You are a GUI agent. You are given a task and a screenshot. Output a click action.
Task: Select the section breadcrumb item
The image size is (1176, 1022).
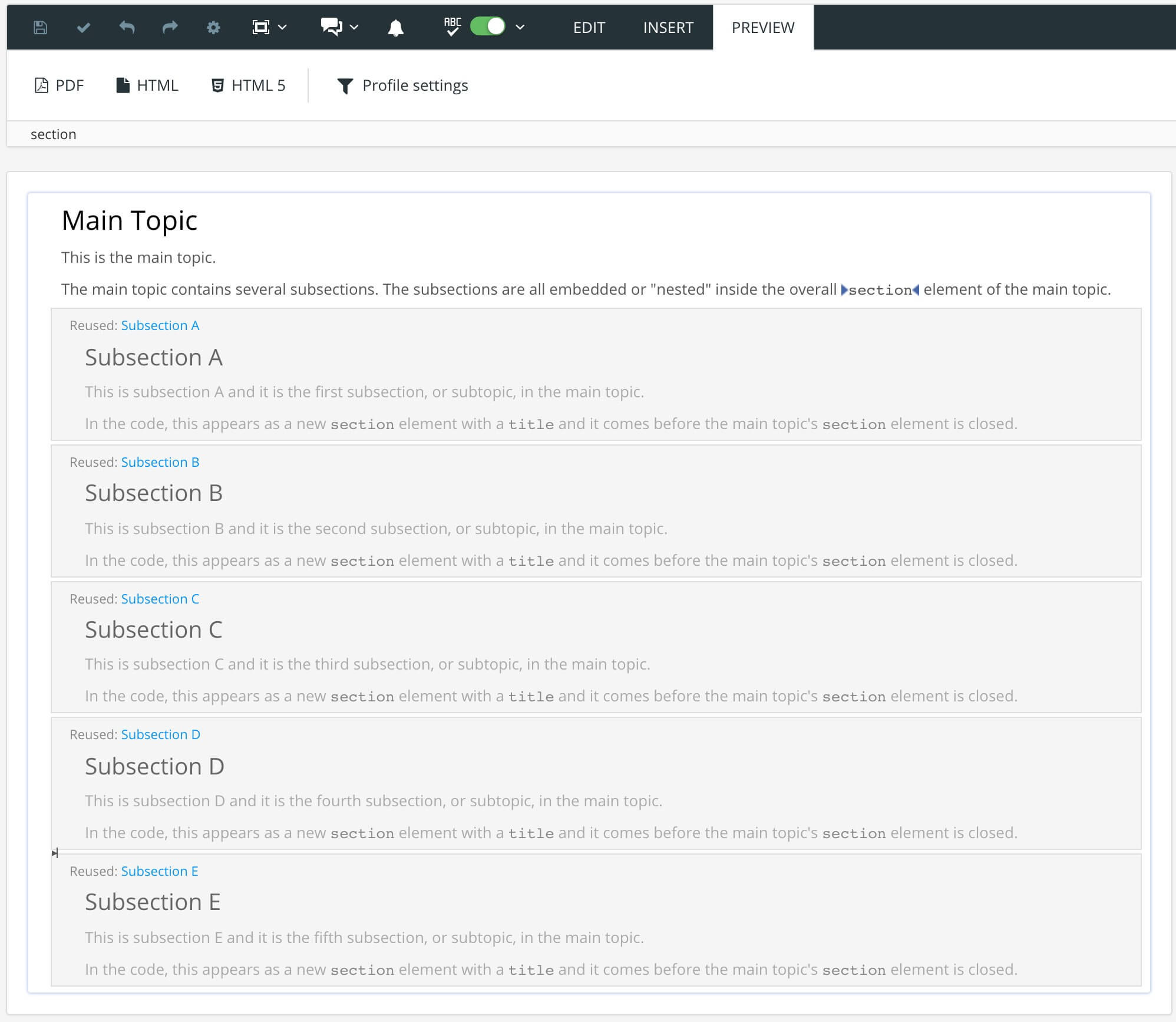[x=54, y=134]
